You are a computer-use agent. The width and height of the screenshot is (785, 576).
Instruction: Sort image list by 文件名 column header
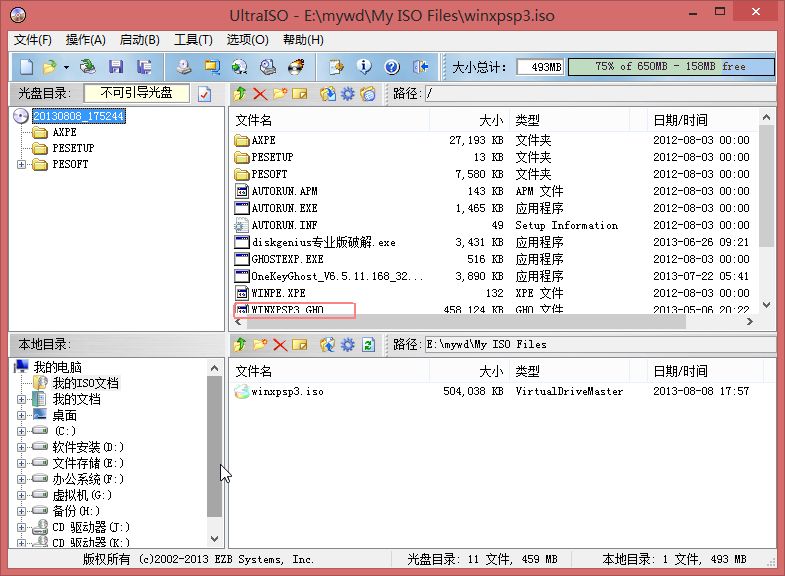tap(331, 120)
